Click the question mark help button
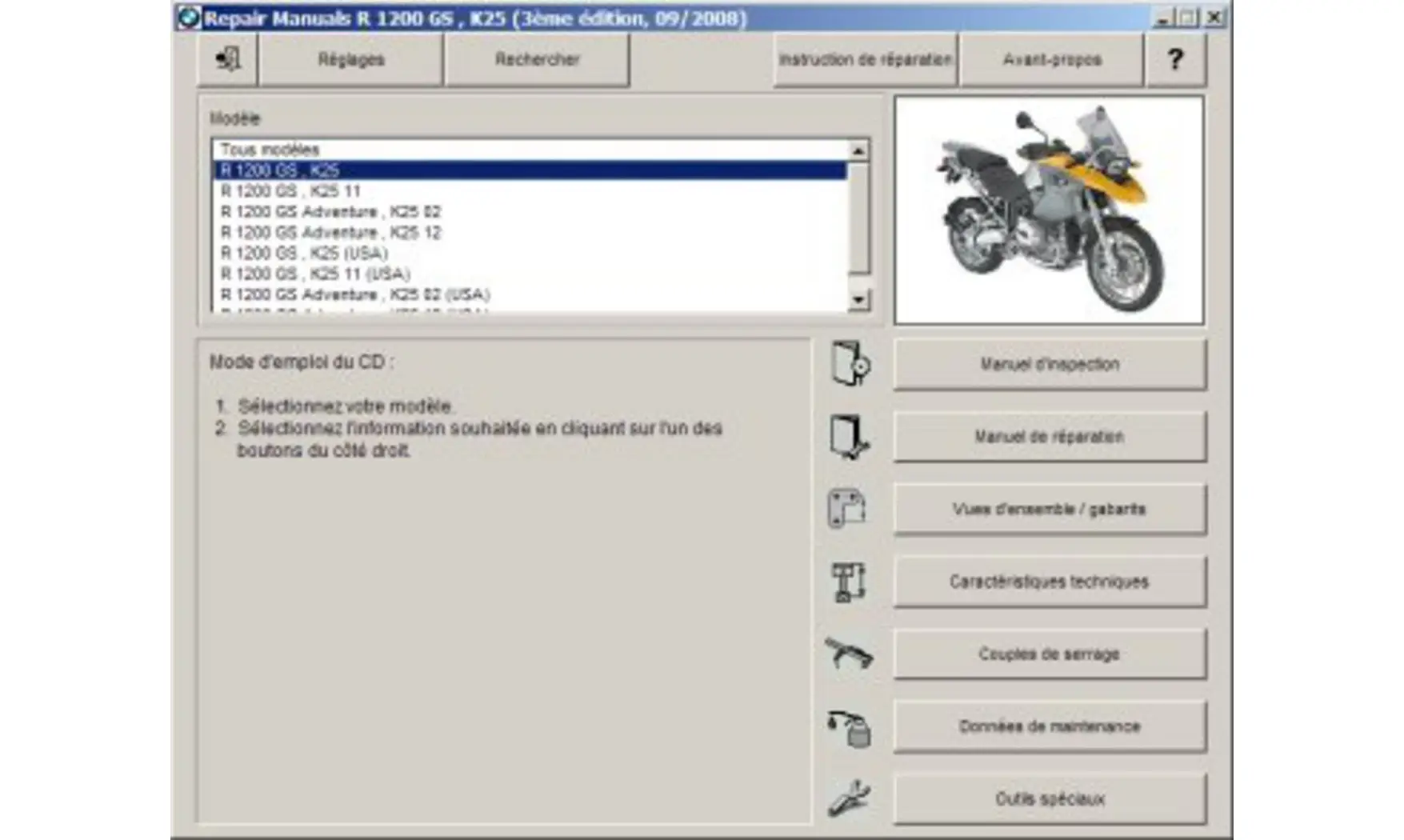Image resolution: width=1404 pixels, height=840 pixels. tap(1175, 59)
